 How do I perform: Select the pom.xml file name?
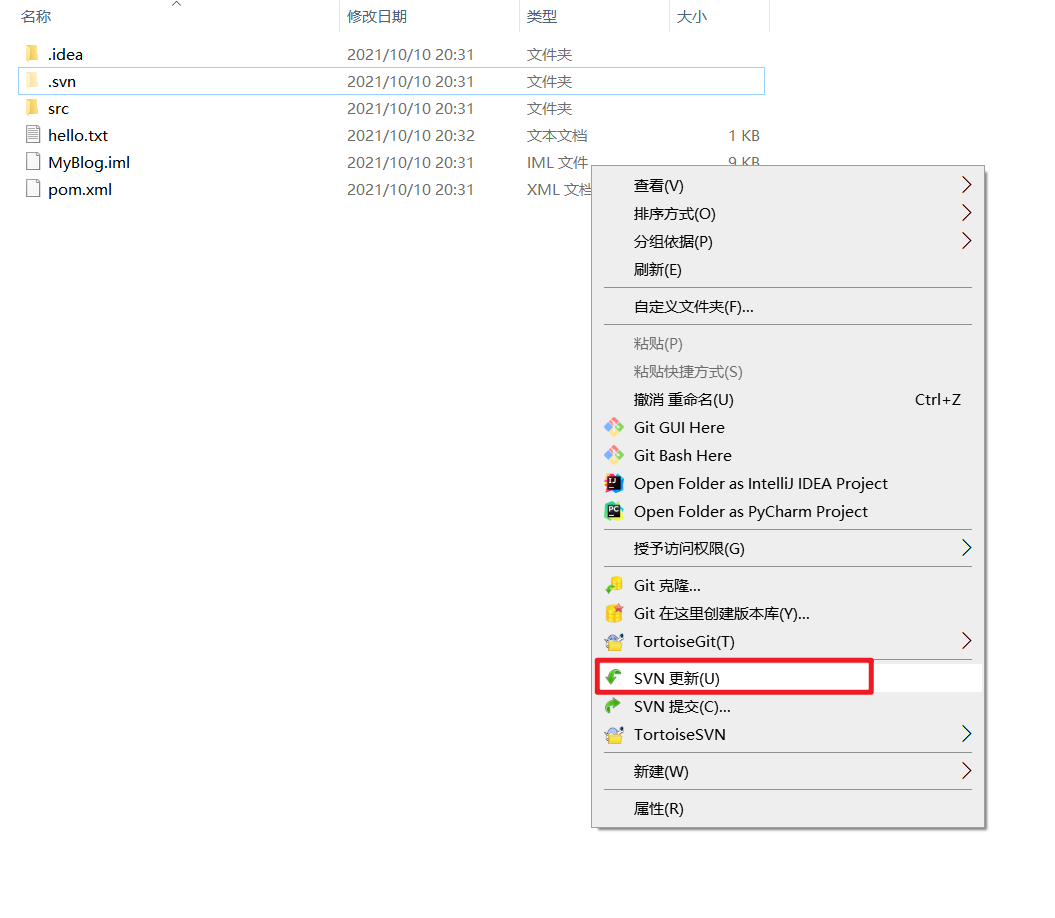(80, 189)
